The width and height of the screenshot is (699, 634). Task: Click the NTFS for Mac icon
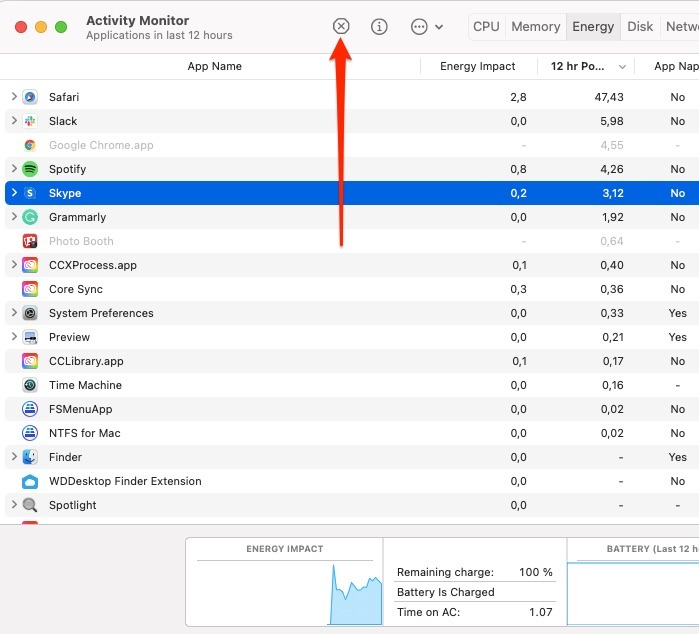click(x=30, y=433)
